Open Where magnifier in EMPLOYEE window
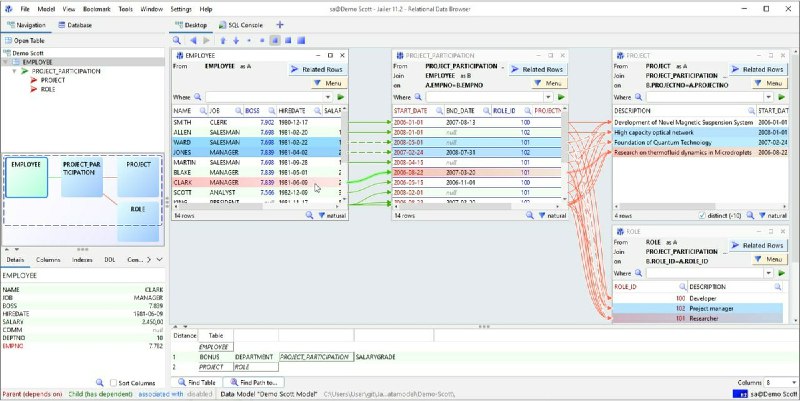This screenshot has height=401, width=800. pos(197,97)
